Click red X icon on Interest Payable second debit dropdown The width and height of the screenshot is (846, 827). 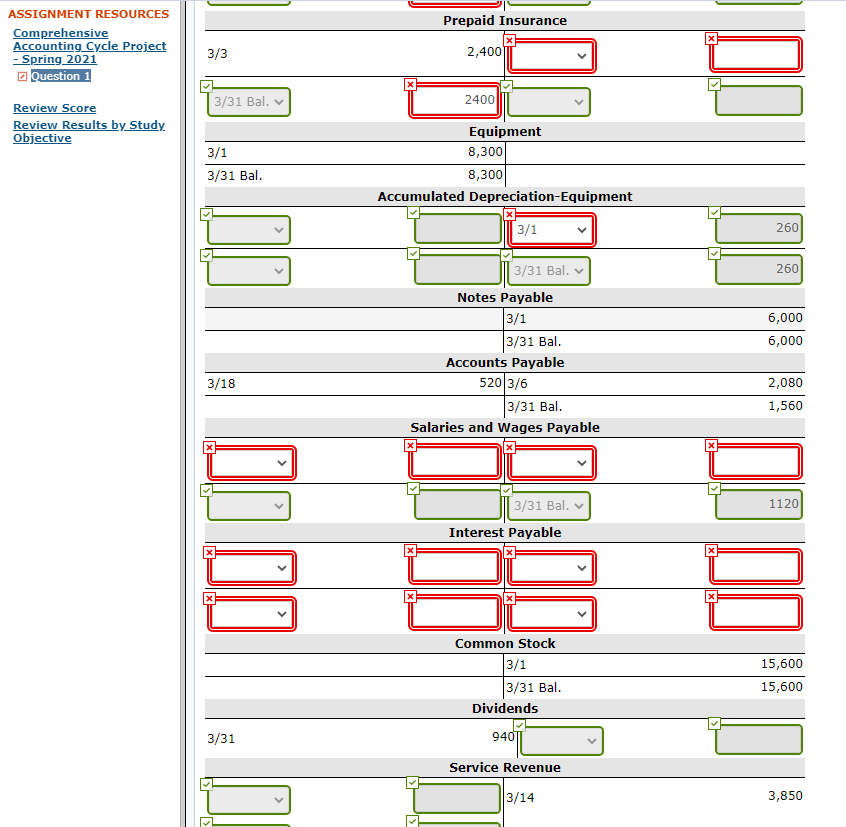[x=209, y=598]
